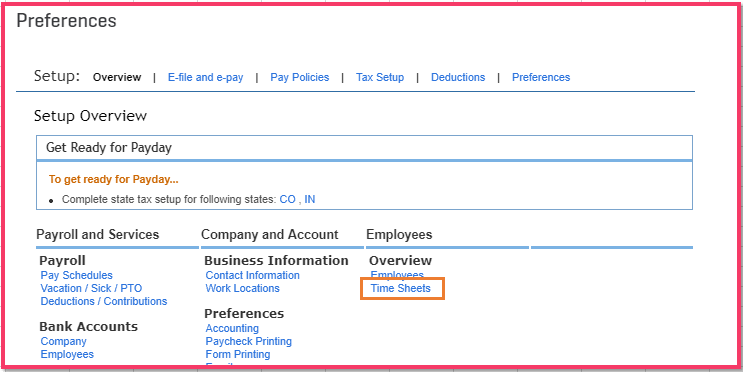Viewport: 743px width, 372px height.
Task: Click the Payroll and Services heading
Action: coord(98,235)
